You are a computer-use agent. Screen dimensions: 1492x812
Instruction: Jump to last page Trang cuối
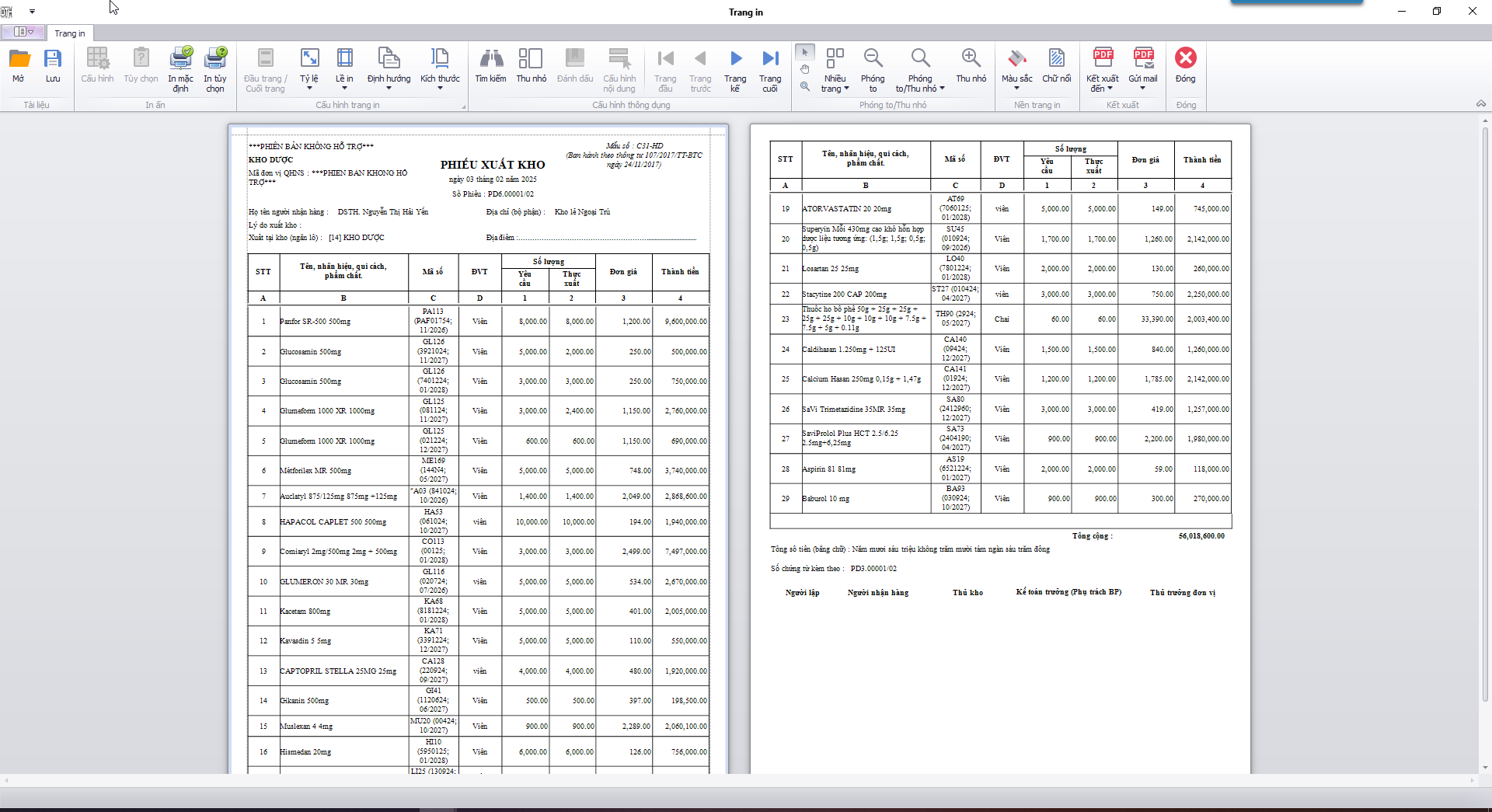(770, 69)
